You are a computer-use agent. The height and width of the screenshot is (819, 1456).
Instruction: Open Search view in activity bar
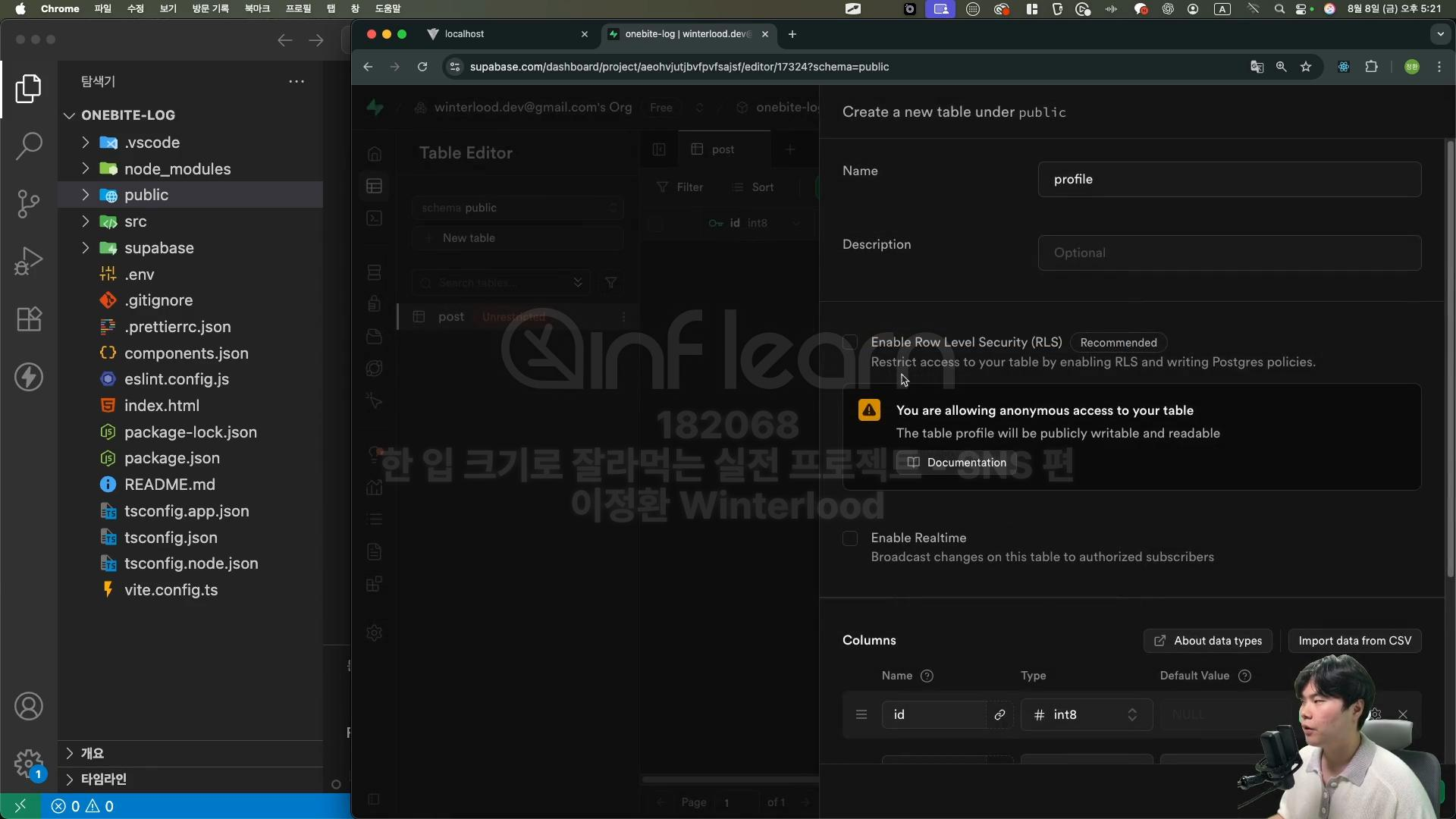click(x=28, y=146)
